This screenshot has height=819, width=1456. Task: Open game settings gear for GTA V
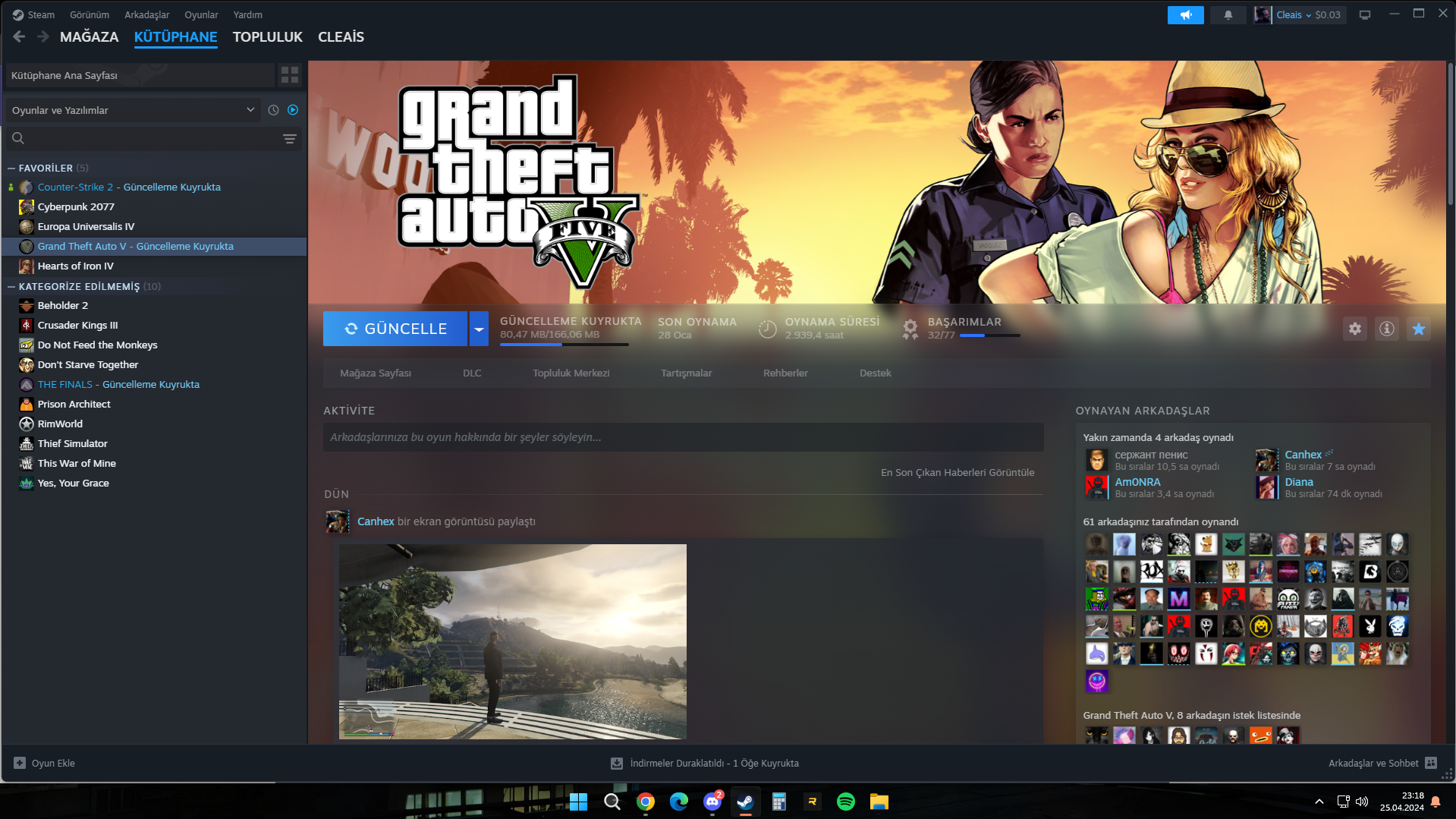click(1355, 329)
